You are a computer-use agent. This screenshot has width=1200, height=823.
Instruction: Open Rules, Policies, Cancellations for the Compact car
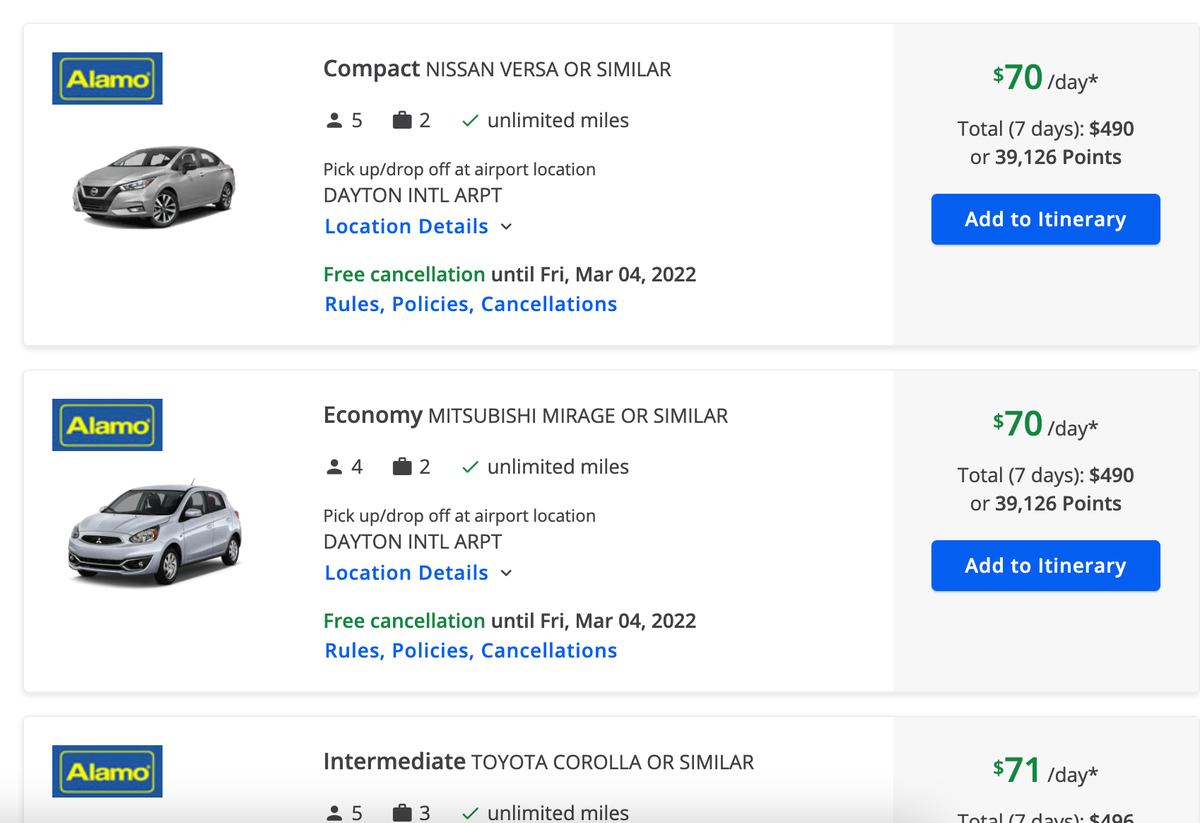(x=470, y=303)
